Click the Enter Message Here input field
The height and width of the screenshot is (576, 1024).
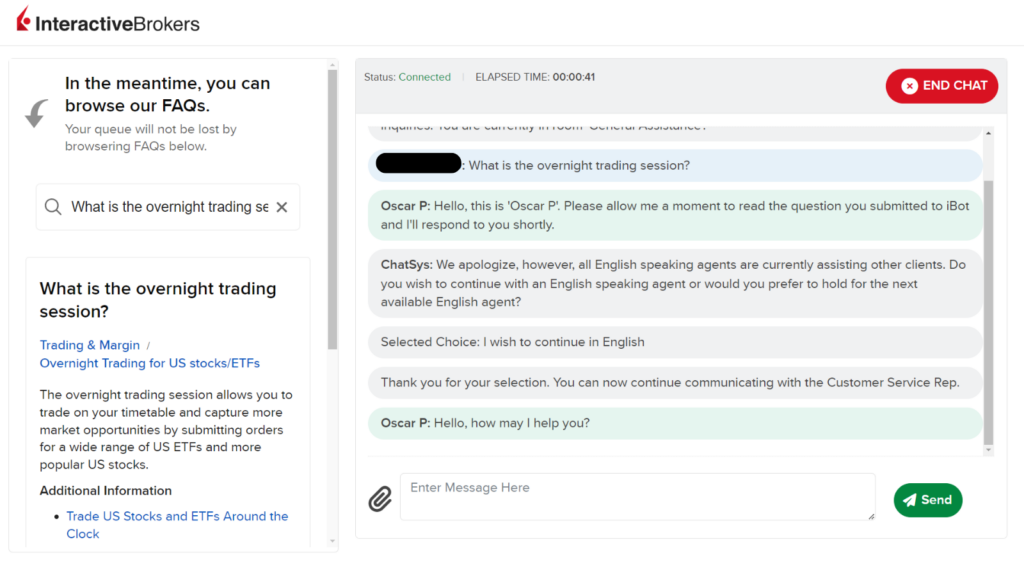(x=637, y=496)
